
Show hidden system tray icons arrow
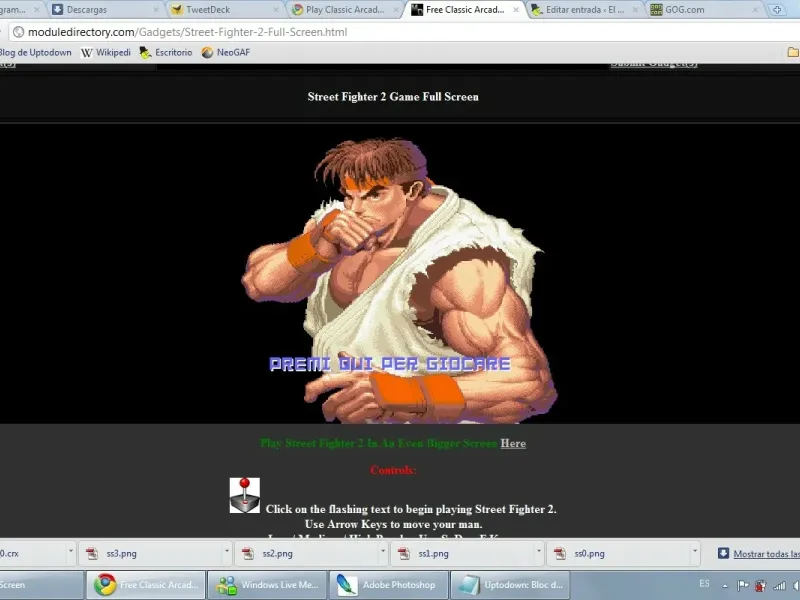coord(725,586)
